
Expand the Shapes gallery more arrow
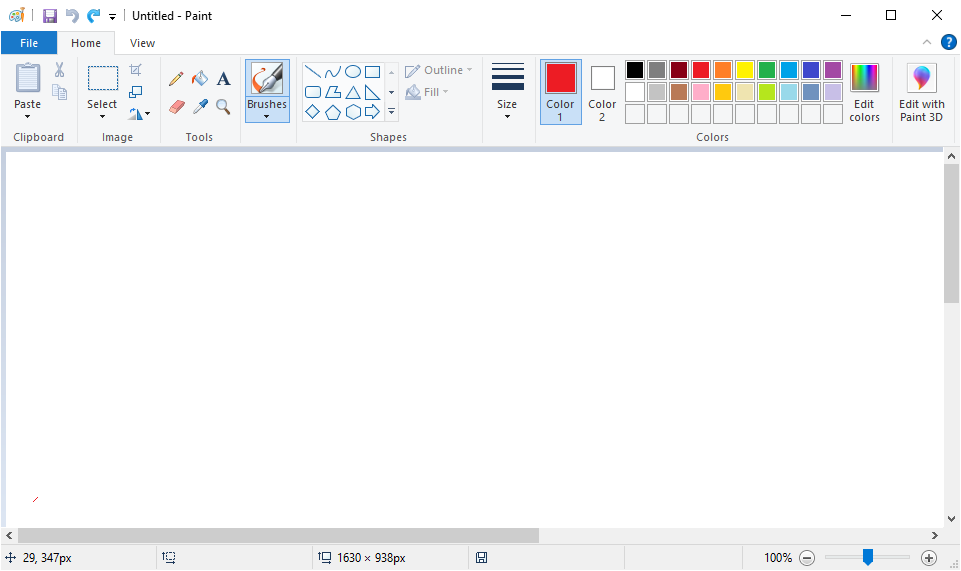tap(392, 112)
